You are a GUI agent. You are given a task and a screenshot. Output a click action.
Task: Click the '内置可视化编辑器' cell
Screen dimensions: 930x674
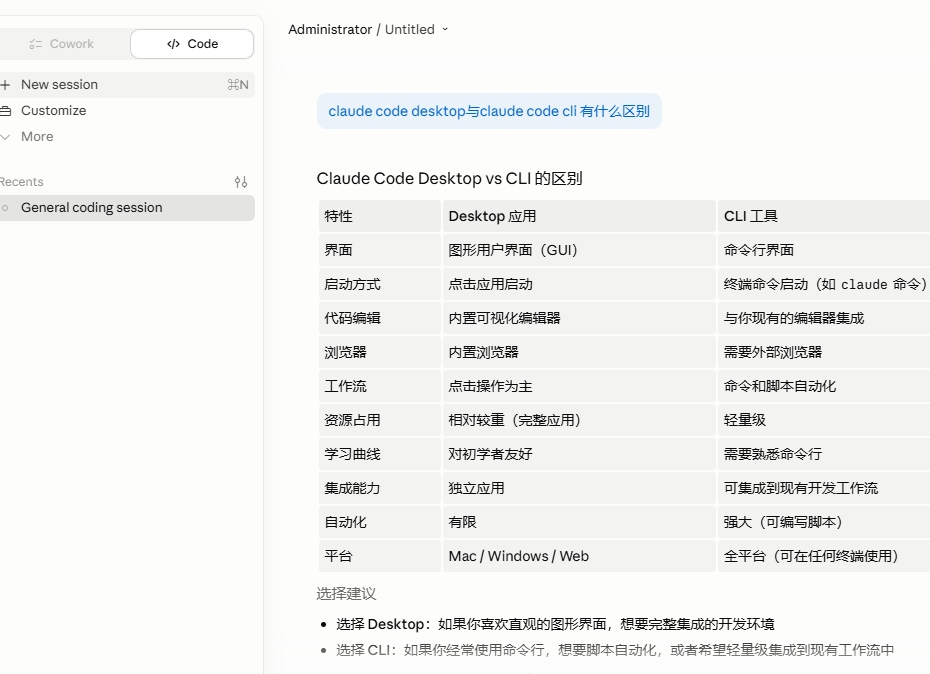pos(579,318)
